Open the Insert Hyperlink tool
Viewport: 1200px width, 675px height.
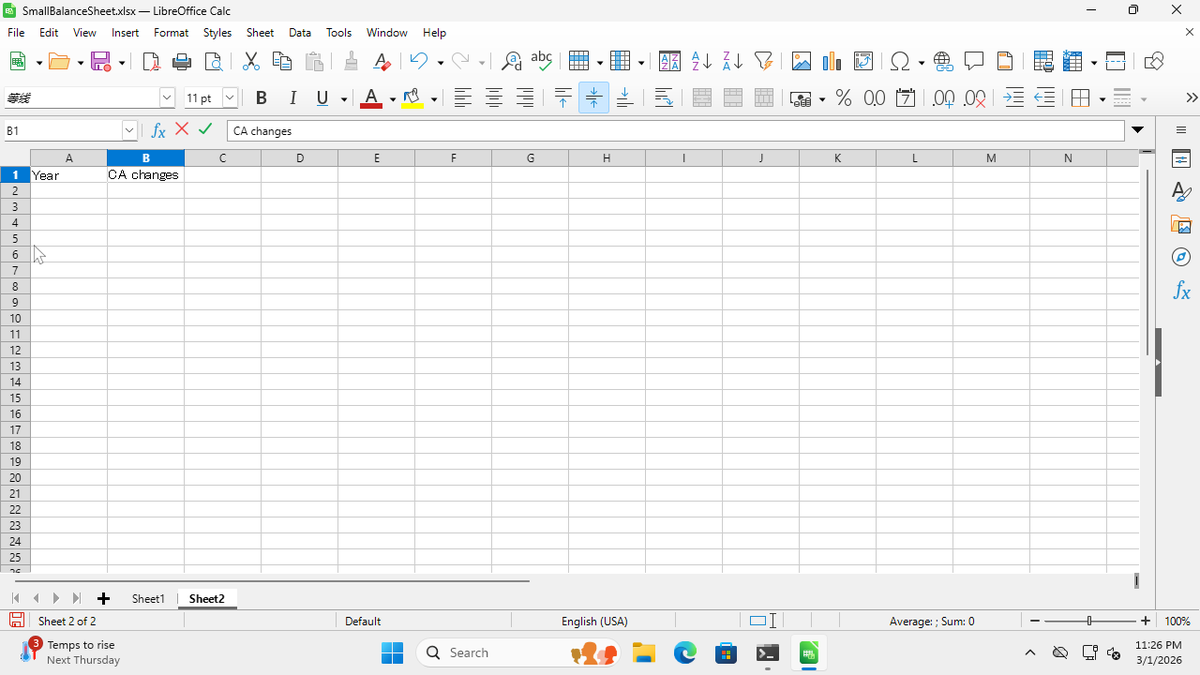coord(943,61)
